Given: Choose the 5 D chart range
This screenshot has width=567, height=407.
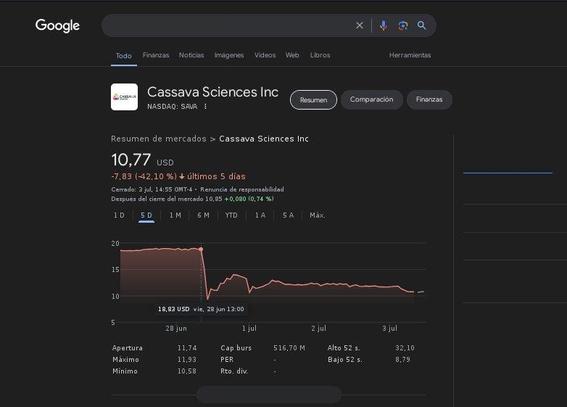Looking at the screenshot, I should [x=146, y=215].
